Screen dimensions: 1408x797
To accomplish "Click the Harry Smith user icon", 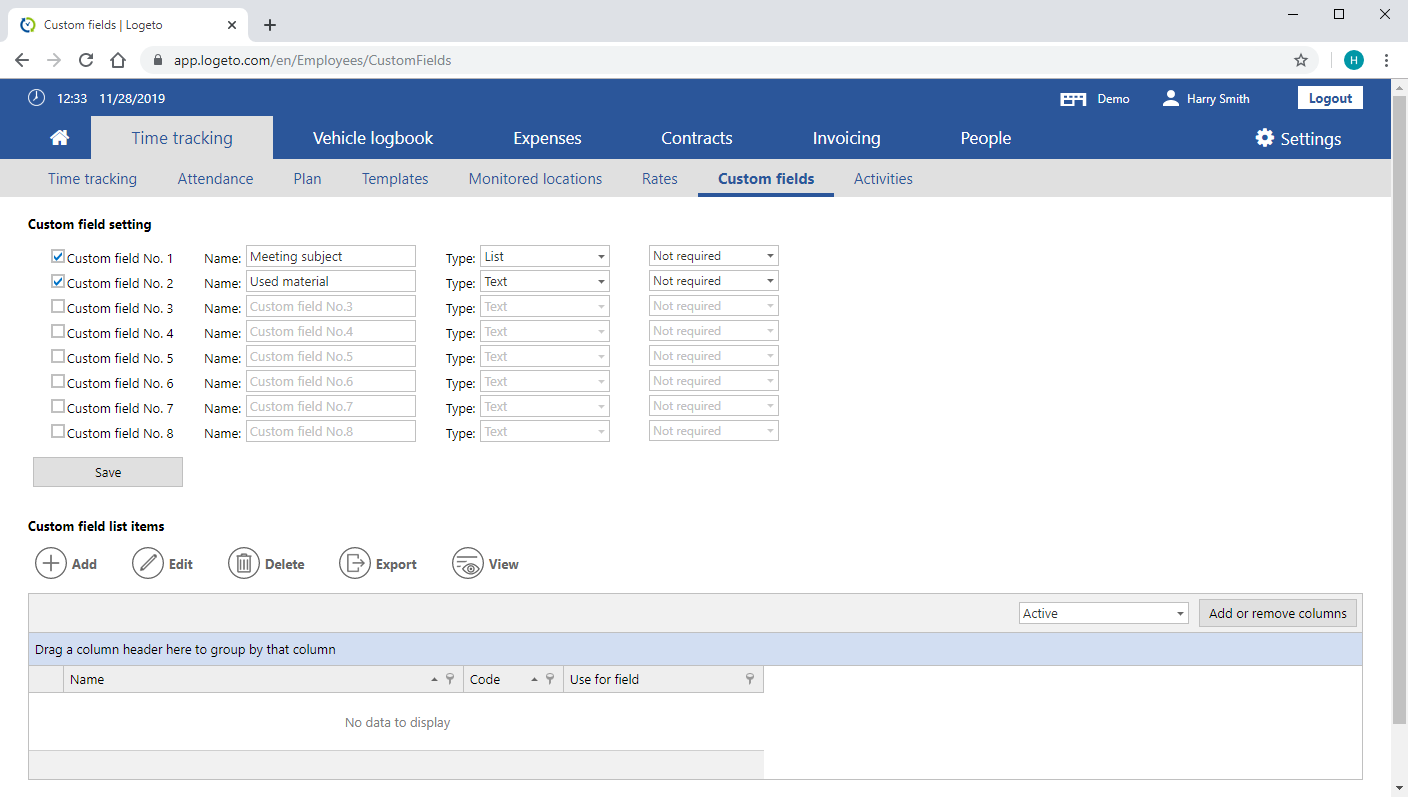I will 1171,98.
